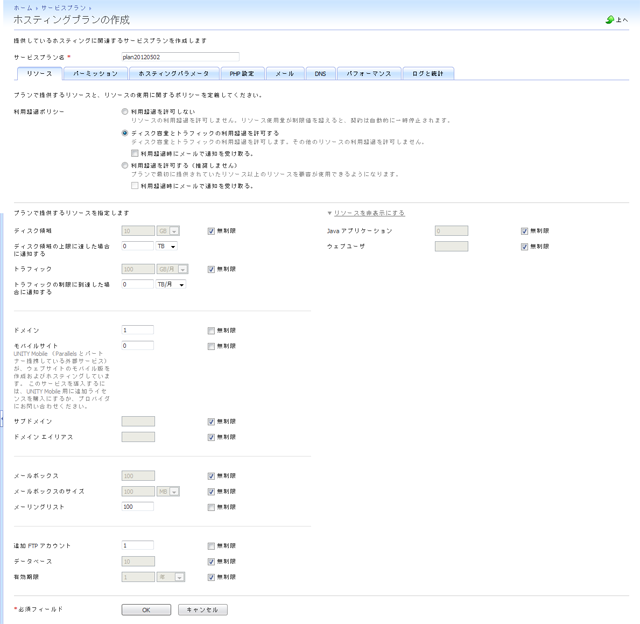Click the サービスプラン名 text field
This screenshot has height=624, width=640.
point(179,57)
